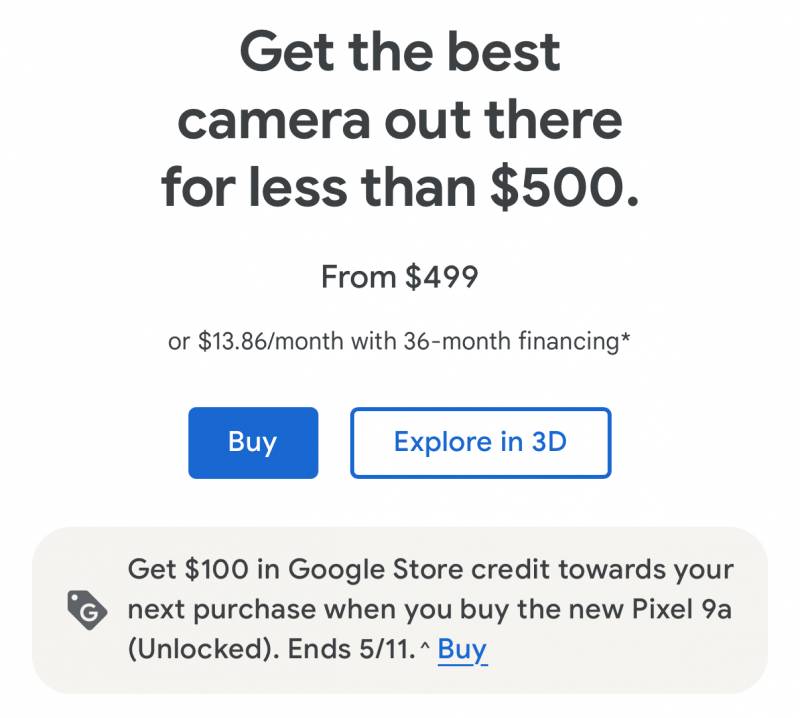Click the $100 amount in the promo banner
Image resolution: width=800 pixels, height=718 pixels.
(x=217, y=569)
